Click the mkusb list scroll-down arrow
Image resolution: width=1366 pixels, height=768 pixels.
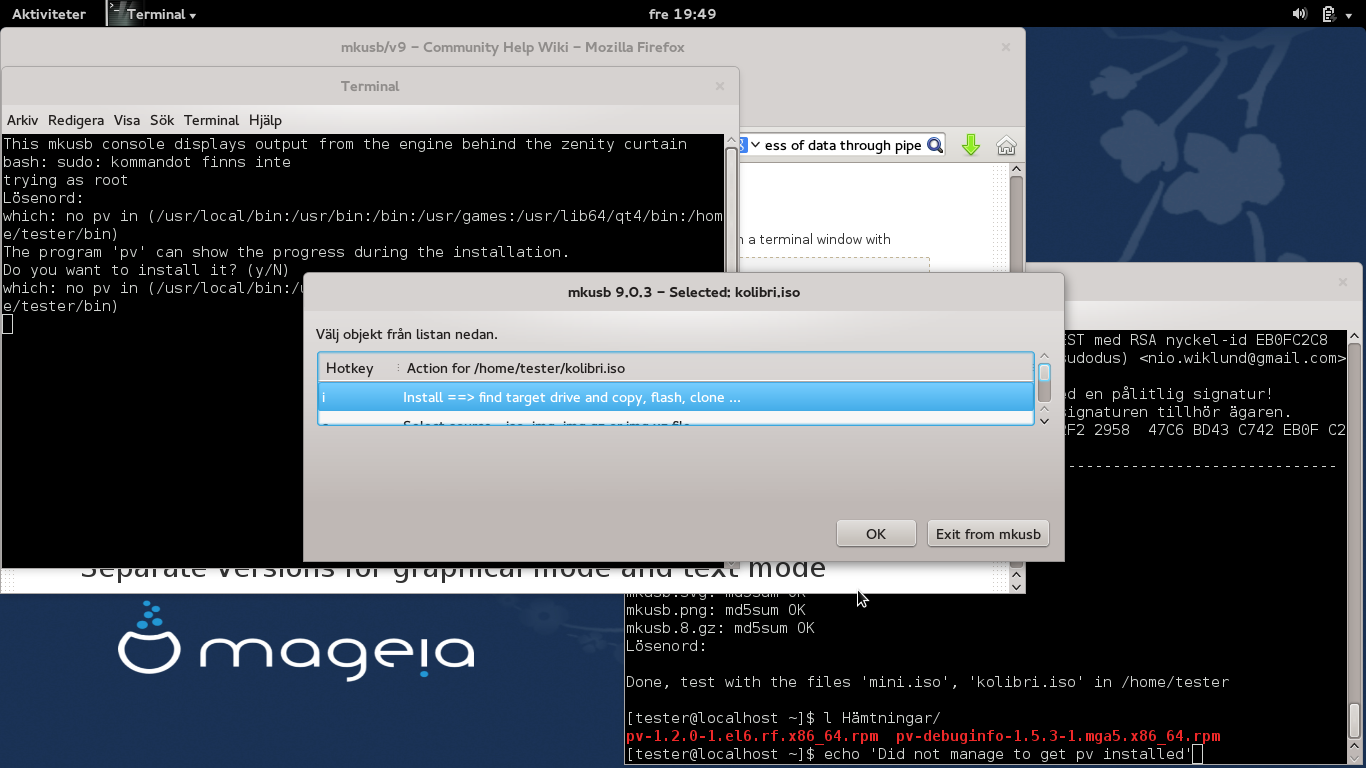click(1044, 421)
